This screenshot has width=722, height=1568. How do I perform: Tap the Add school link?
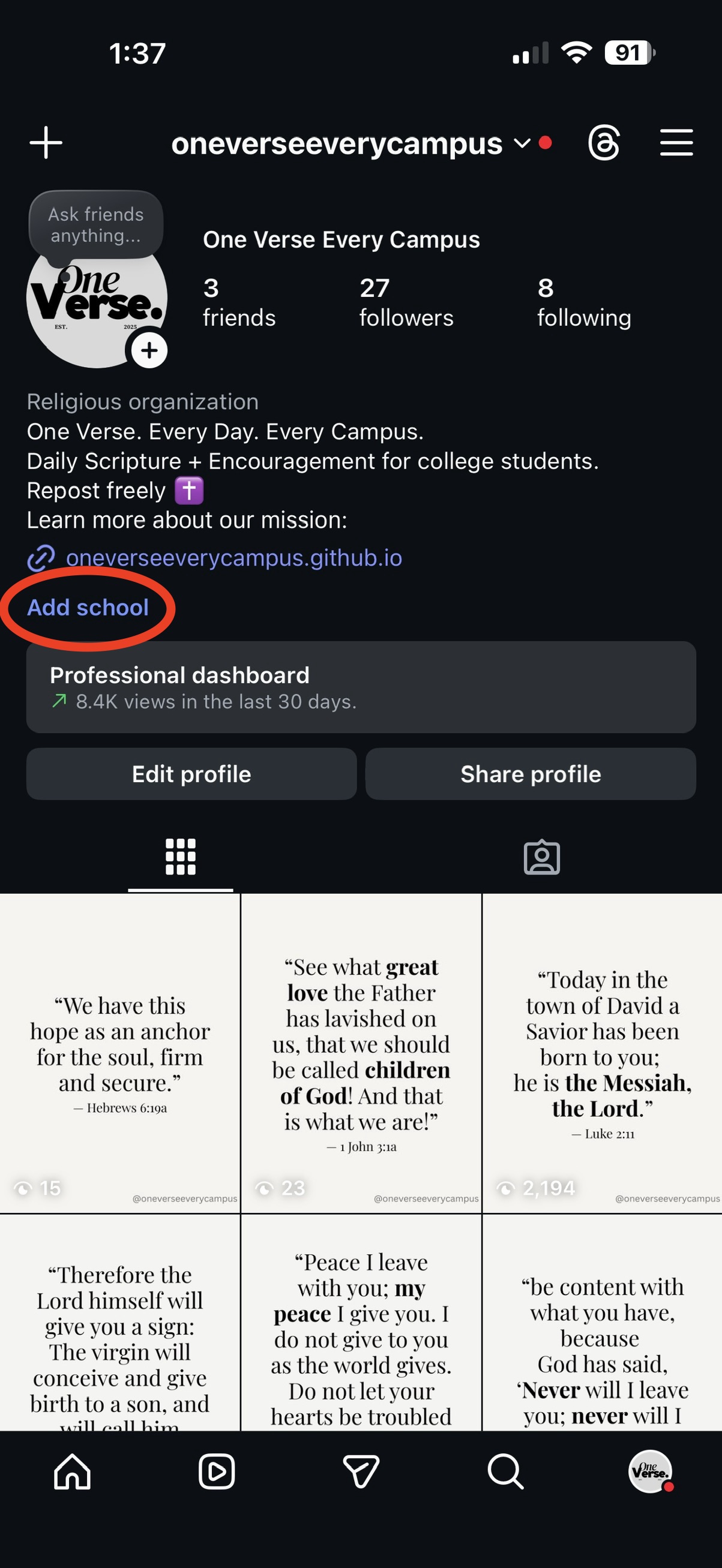click(88, 608)
